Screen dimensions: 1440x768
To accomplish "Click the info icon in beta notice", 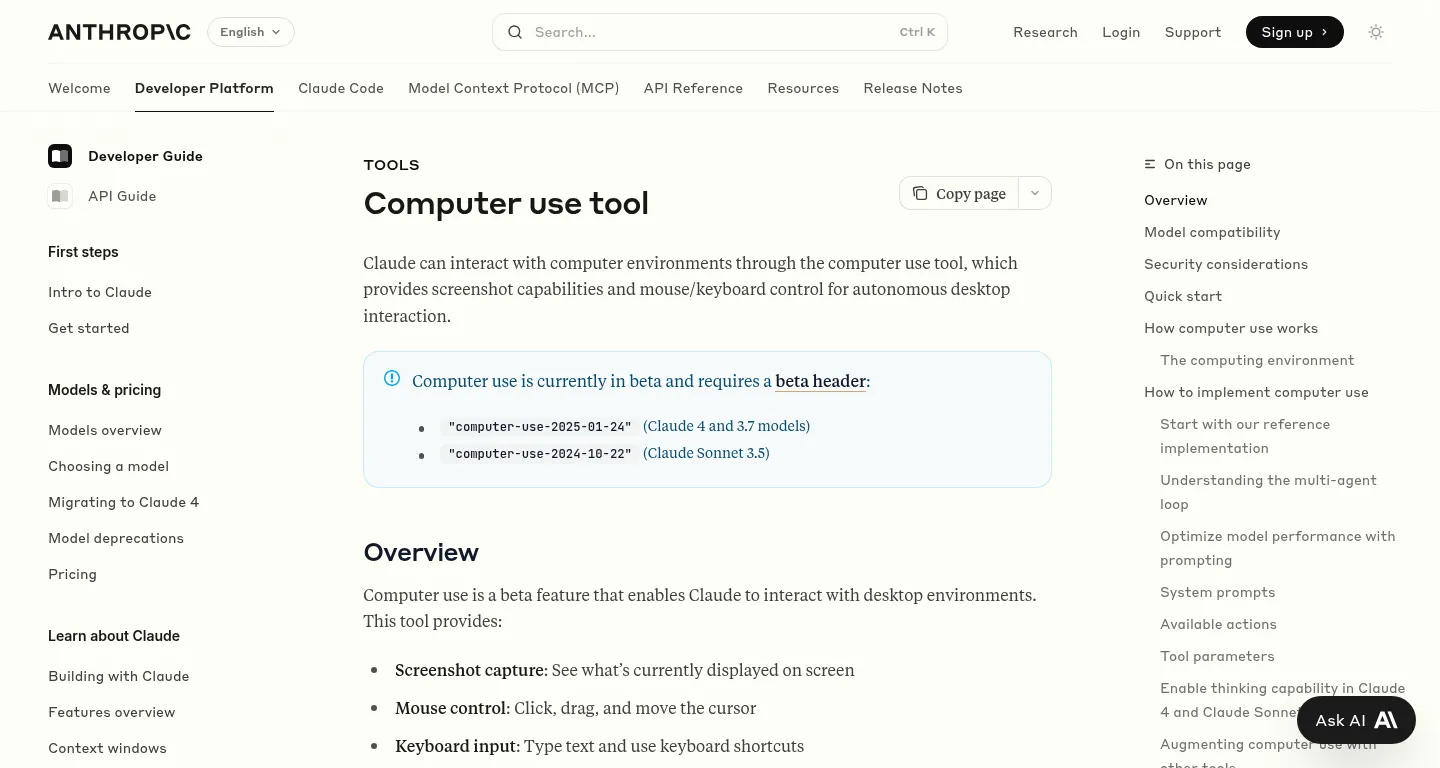I will coord(392,378).
